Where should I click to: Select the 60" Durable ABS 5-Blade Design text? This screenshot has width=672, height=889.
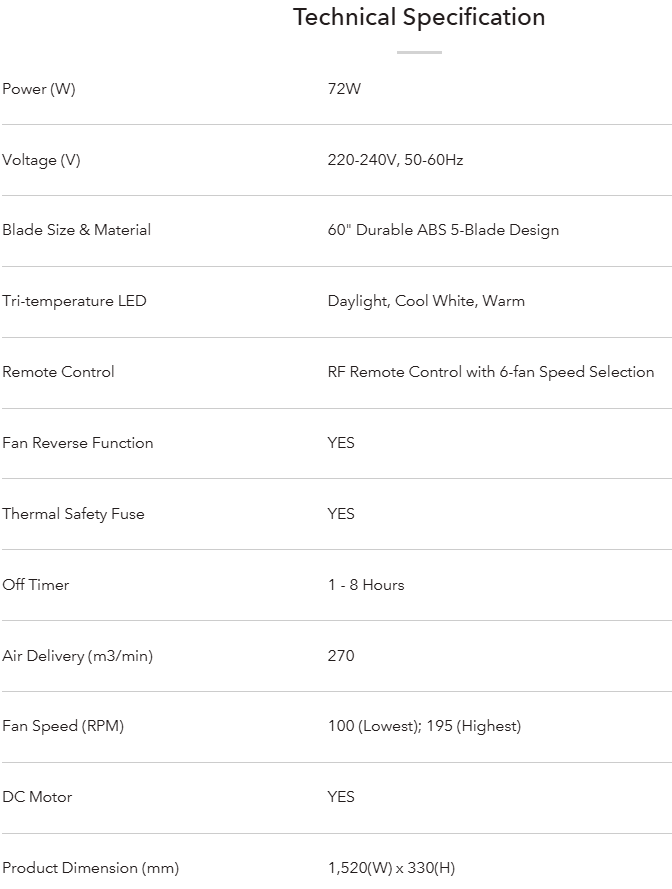point(443,230)
